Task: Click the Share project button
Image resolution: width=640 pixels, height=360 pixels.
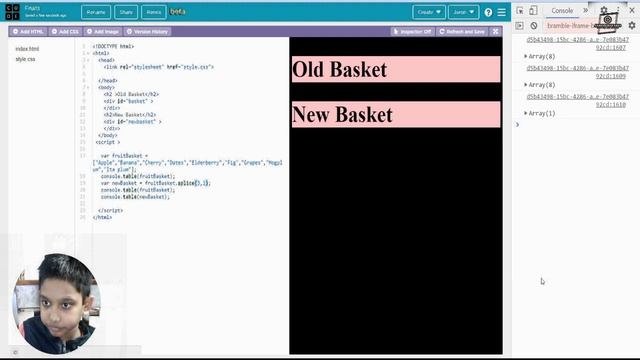Action: coord(126,12)
